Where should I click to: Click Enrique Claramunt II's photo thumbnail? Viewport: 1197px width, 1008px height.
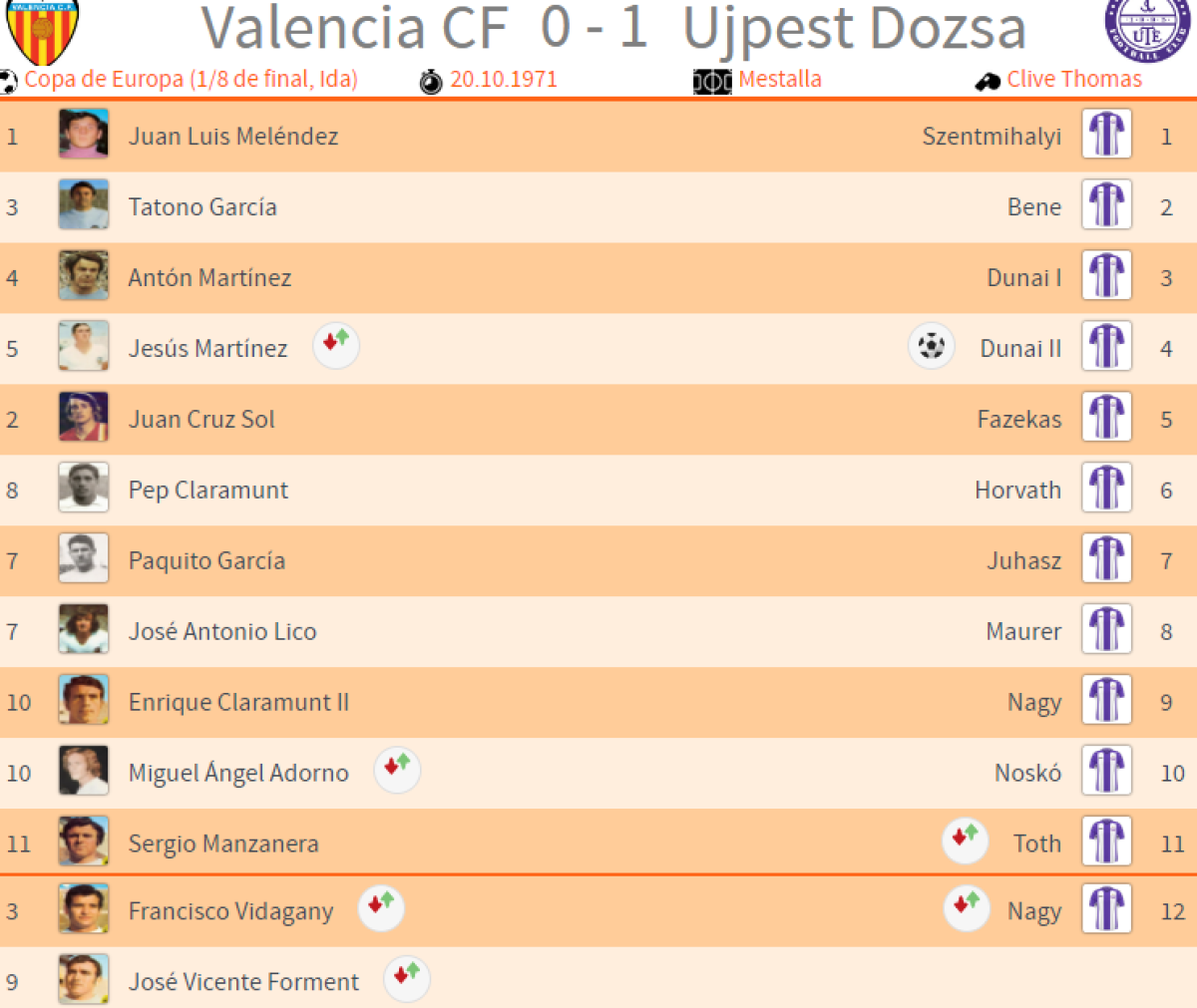[x=84, y=701]
